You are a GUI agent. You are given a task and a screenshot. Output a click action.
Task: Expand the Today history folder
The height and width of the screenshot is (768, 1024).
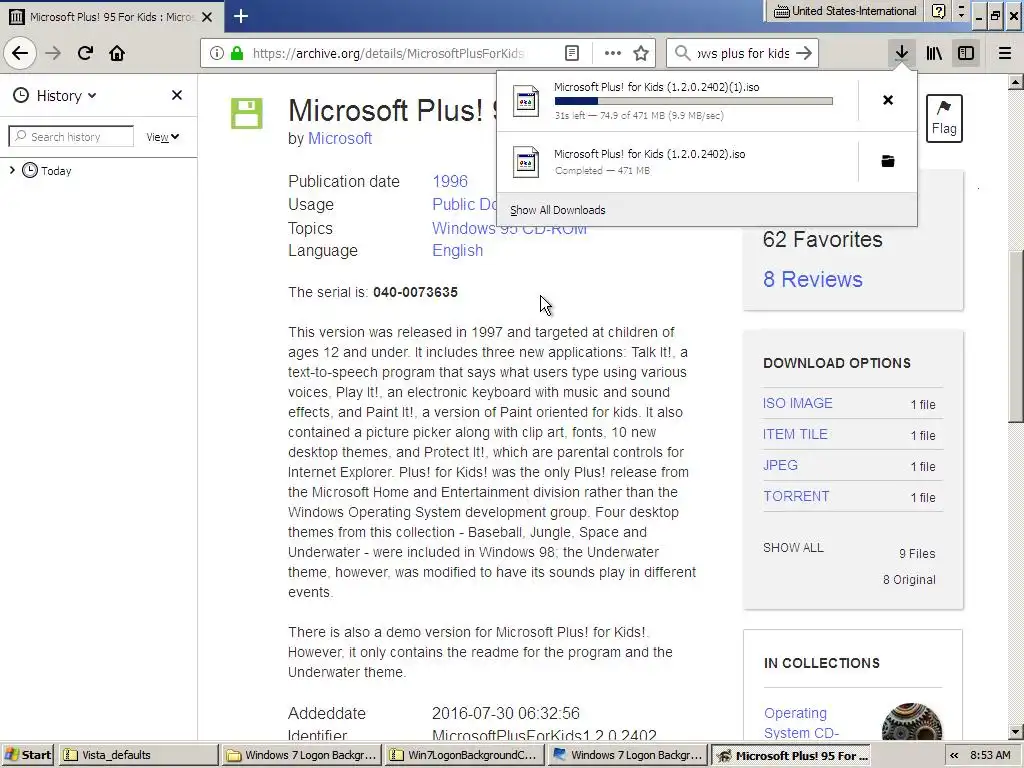tap(12, 170)
